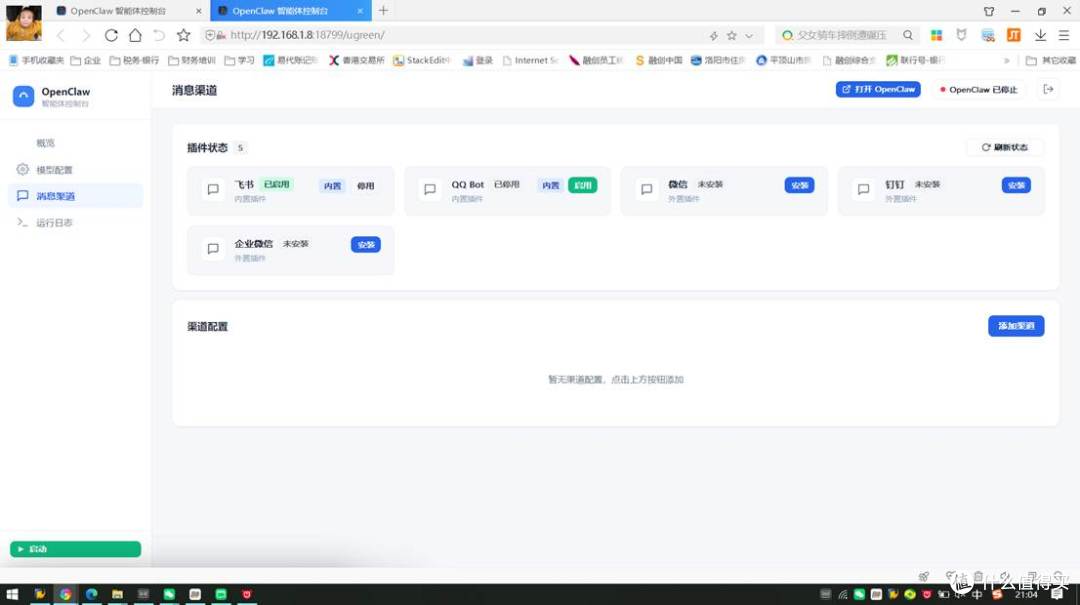Viewport: 1080px width, 605px height.
Task: Click the 暂无渠道配置 empty hint text
Action: (x=616, y=380)
